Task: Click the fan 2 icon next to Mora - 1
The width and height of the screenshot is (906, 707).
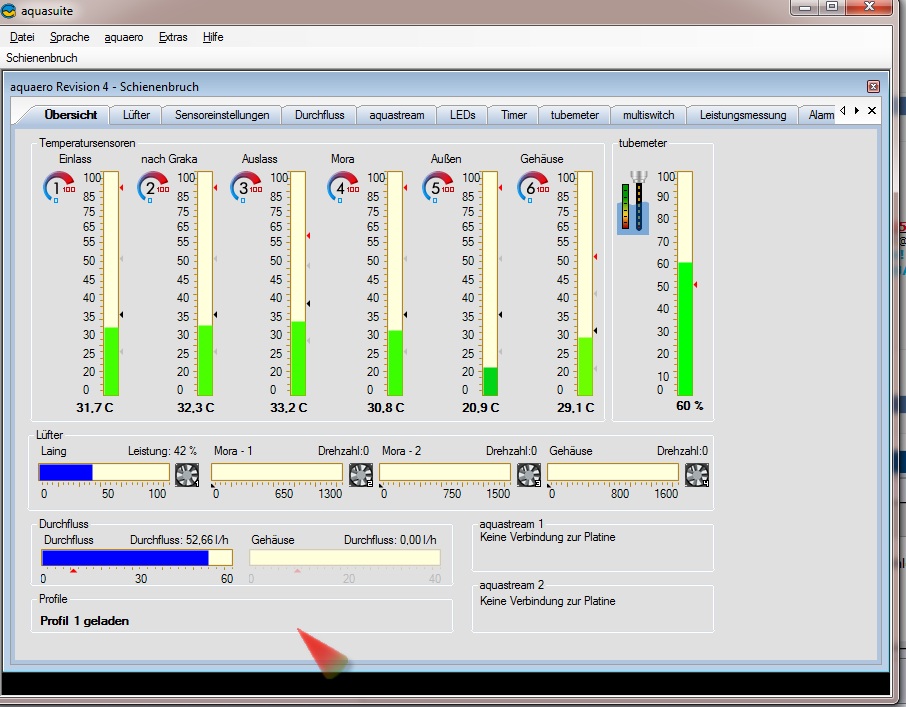Action: (x=361, y=475)
